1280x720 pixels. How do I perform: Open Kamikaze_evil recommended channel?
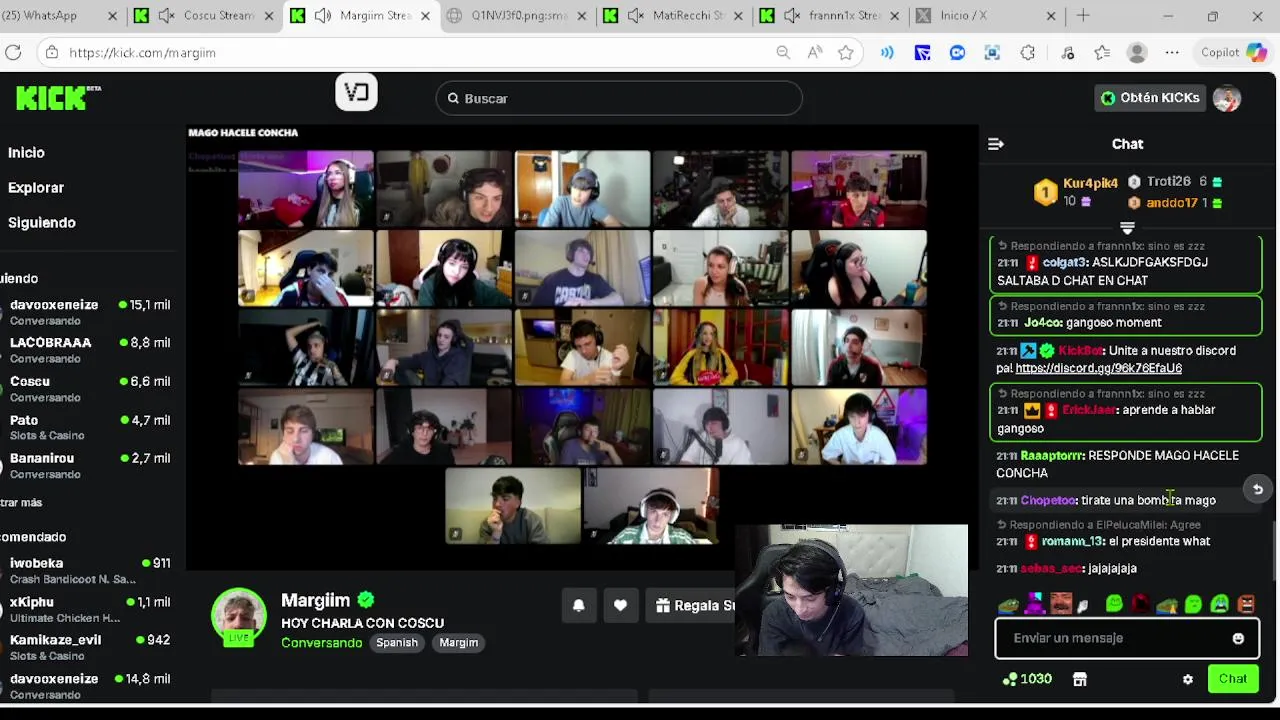pyautogui.click(x=90, y=647)
